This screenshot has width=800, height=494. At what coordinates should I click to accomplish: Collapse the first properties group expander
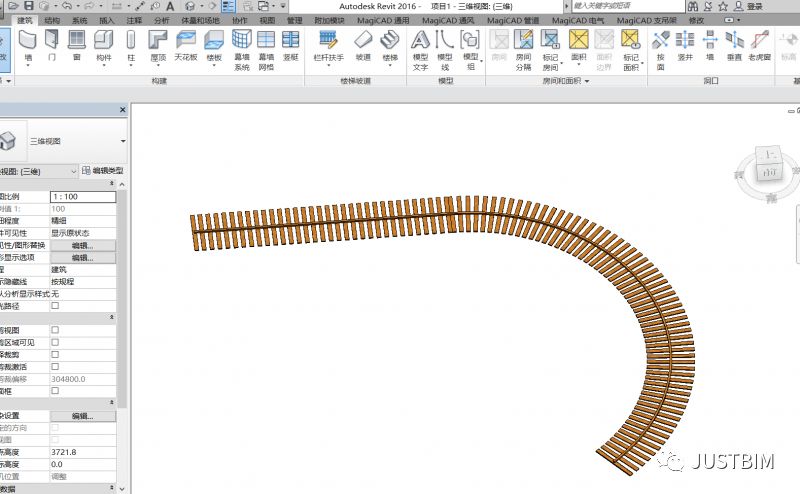point(112,183)
